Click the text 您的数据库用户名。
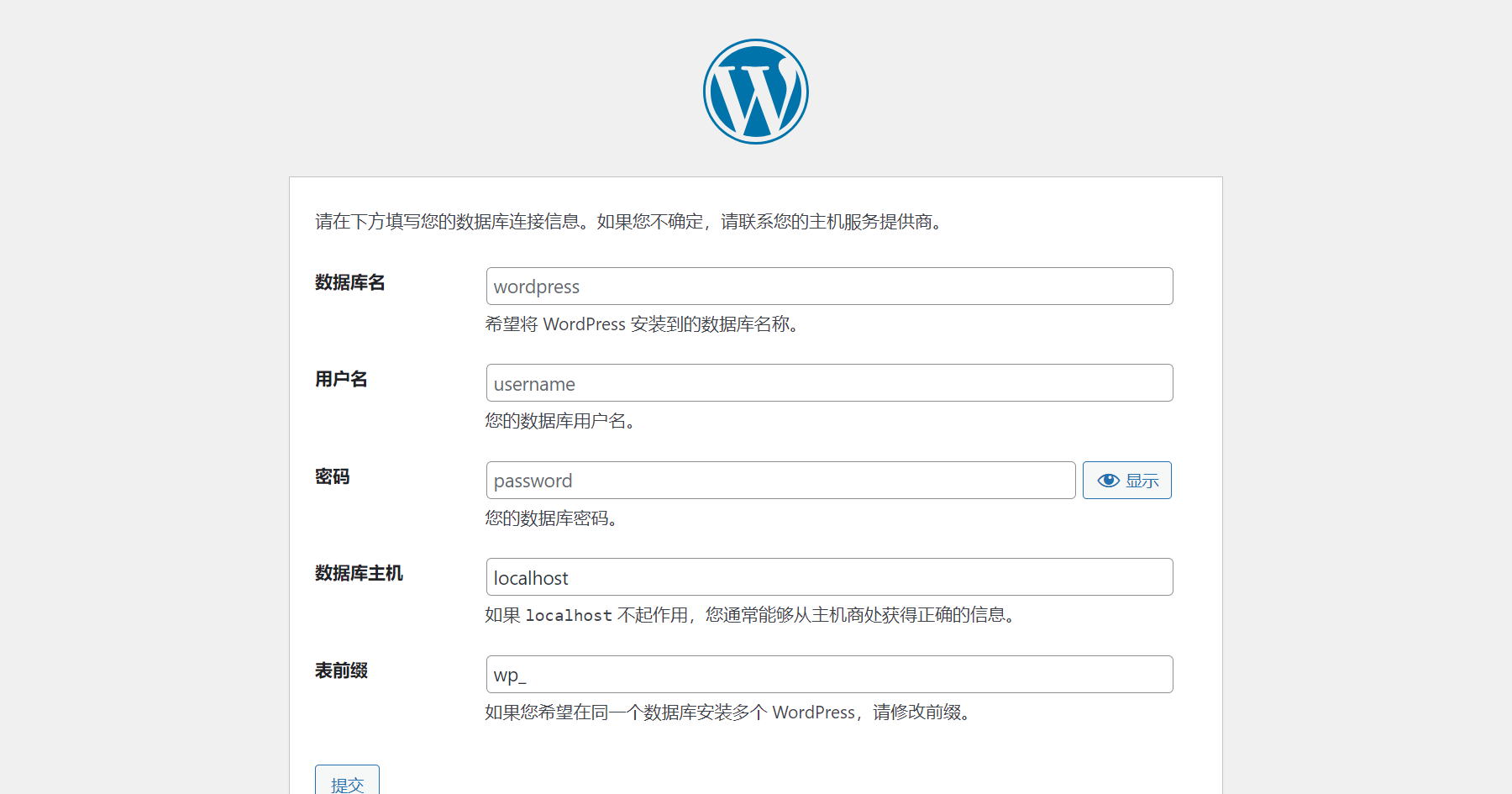 pyautogui.click(x=560, y=421)
